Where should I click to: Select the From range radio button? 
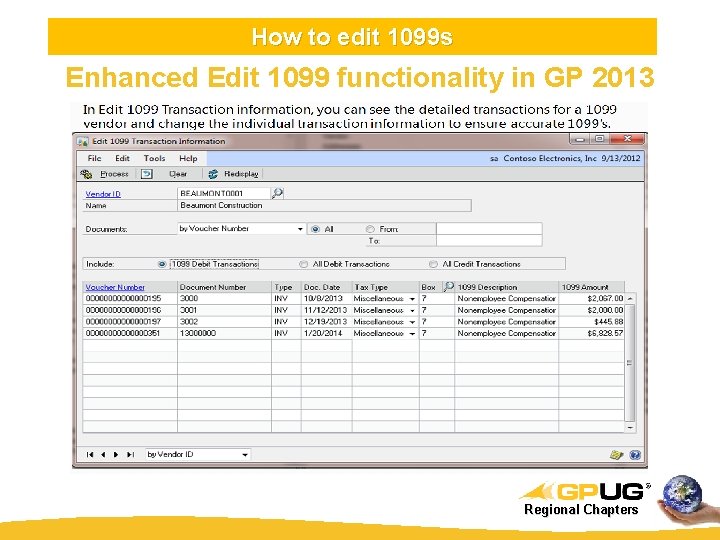(370, 229)
